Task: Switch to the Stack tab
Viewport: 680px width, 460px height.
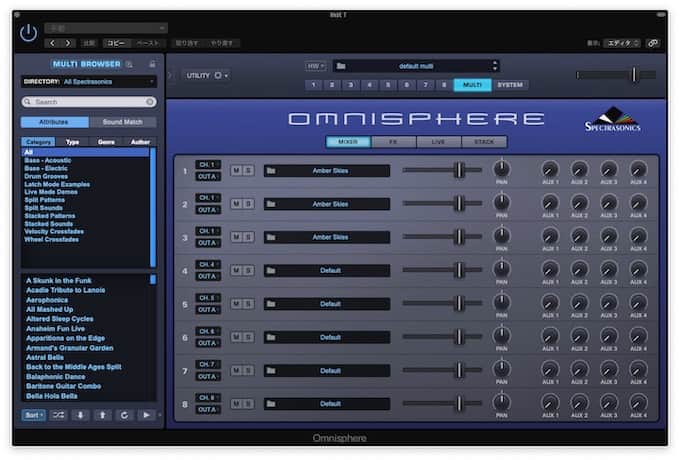Action: coord(484,142)
